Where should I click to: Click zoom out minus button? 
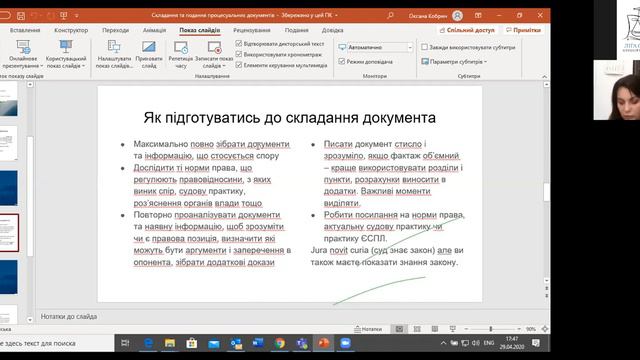point(466,329)
